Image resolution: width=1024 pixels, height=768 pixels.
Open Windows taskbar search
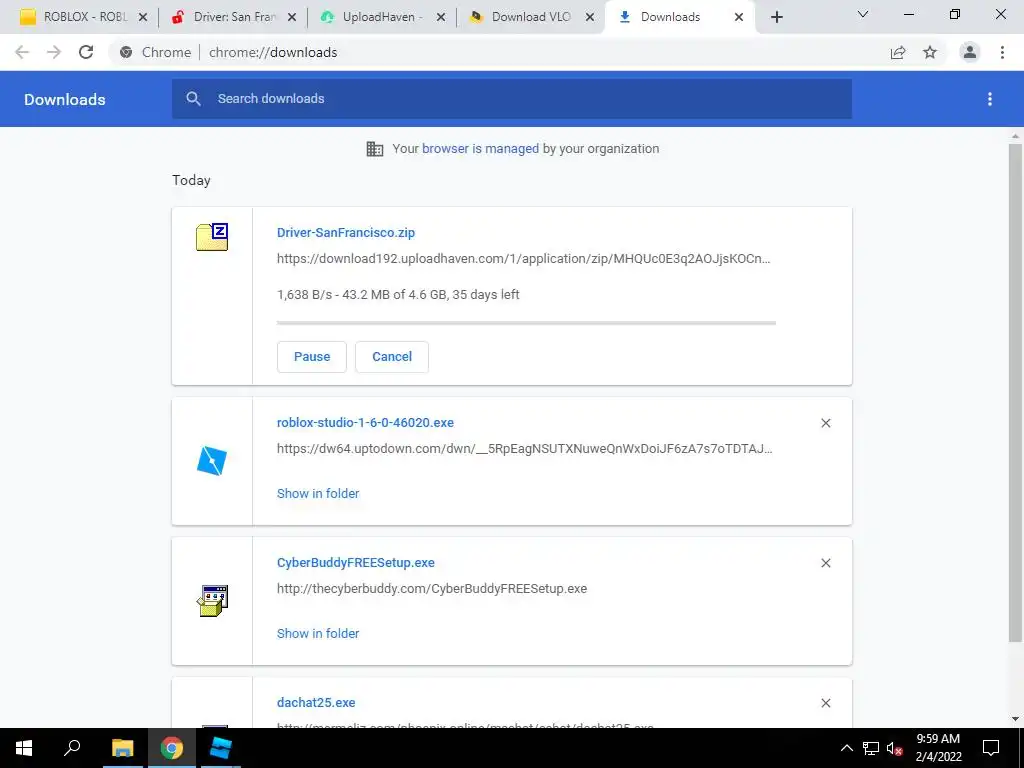pos(72,748)
